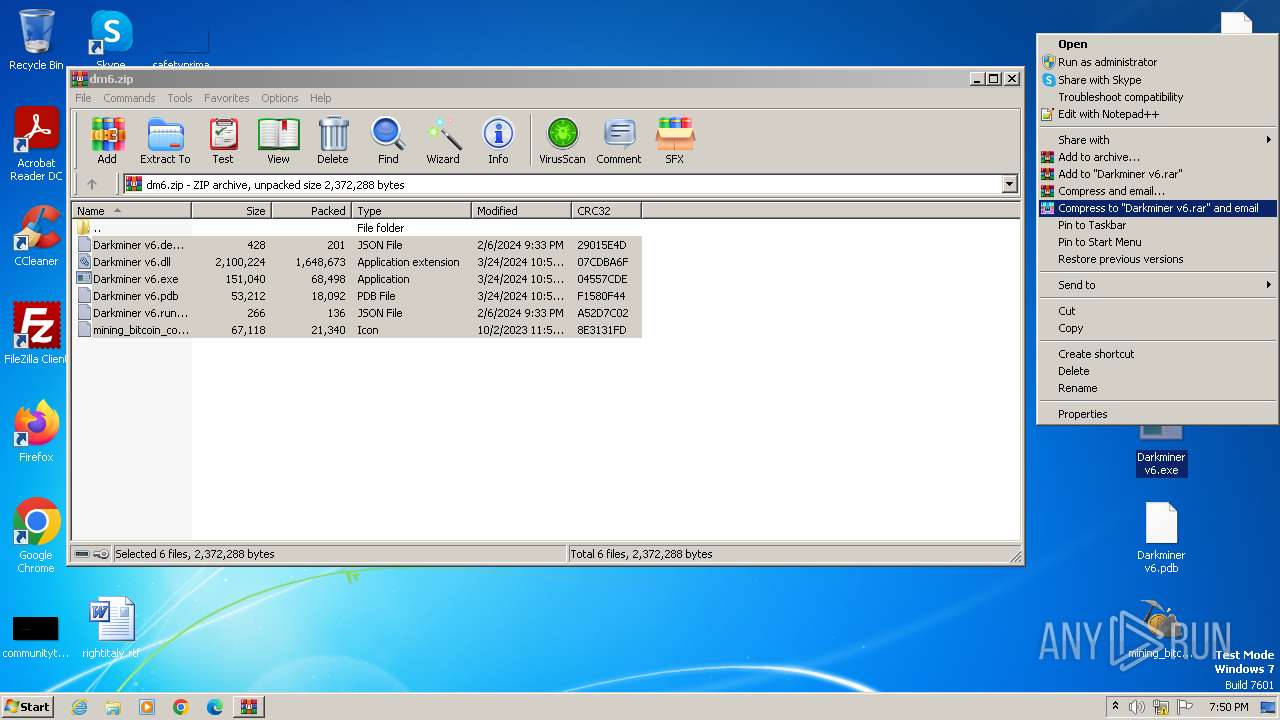Click the volume icon in system tray

(1137, 707)
